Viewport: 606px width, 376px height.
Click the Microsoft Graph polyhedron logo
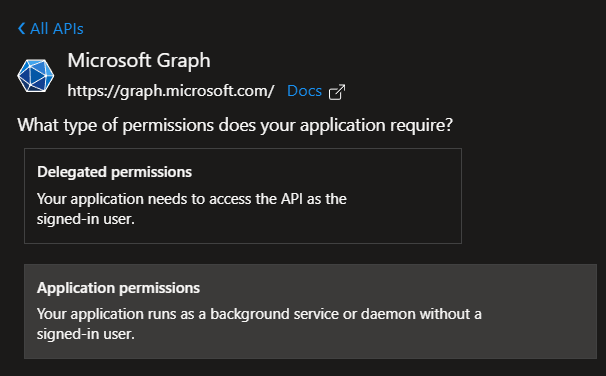point(36,75)
